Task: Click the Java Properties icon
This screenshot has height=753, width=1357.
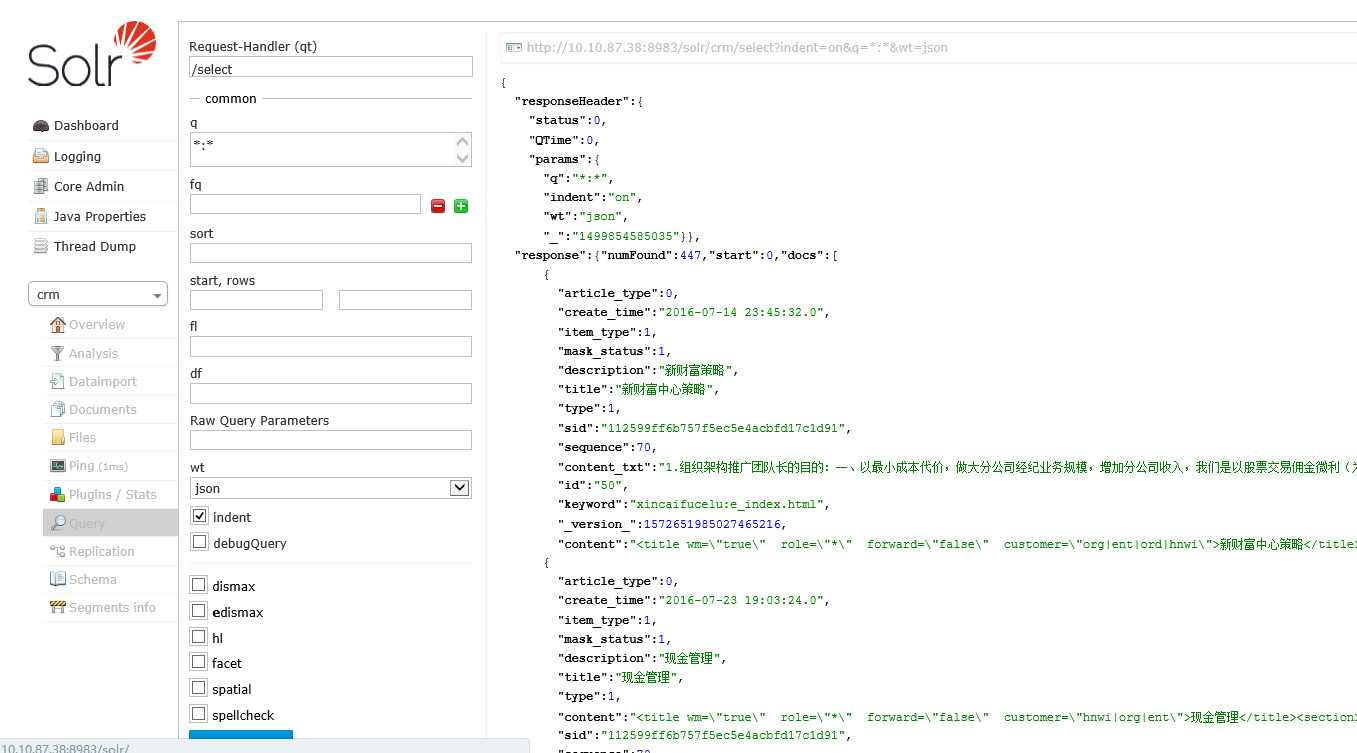Action: click(41, 216)
